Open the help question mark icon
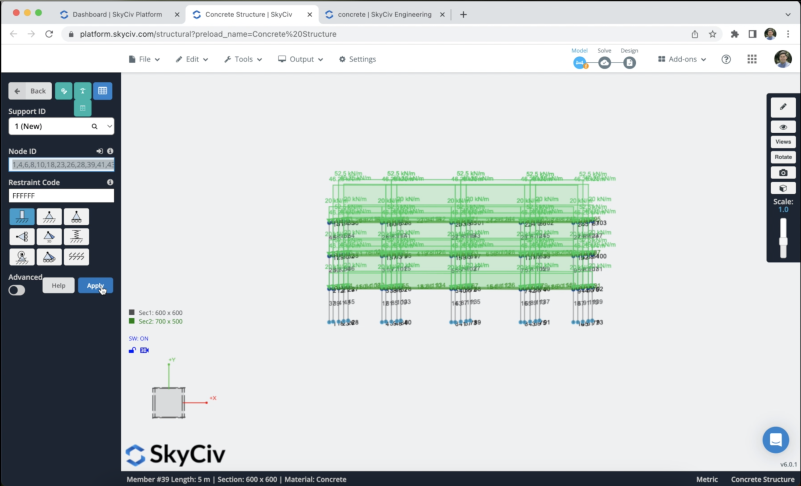This screenshot has width=801, height=486. coord(726,59)
